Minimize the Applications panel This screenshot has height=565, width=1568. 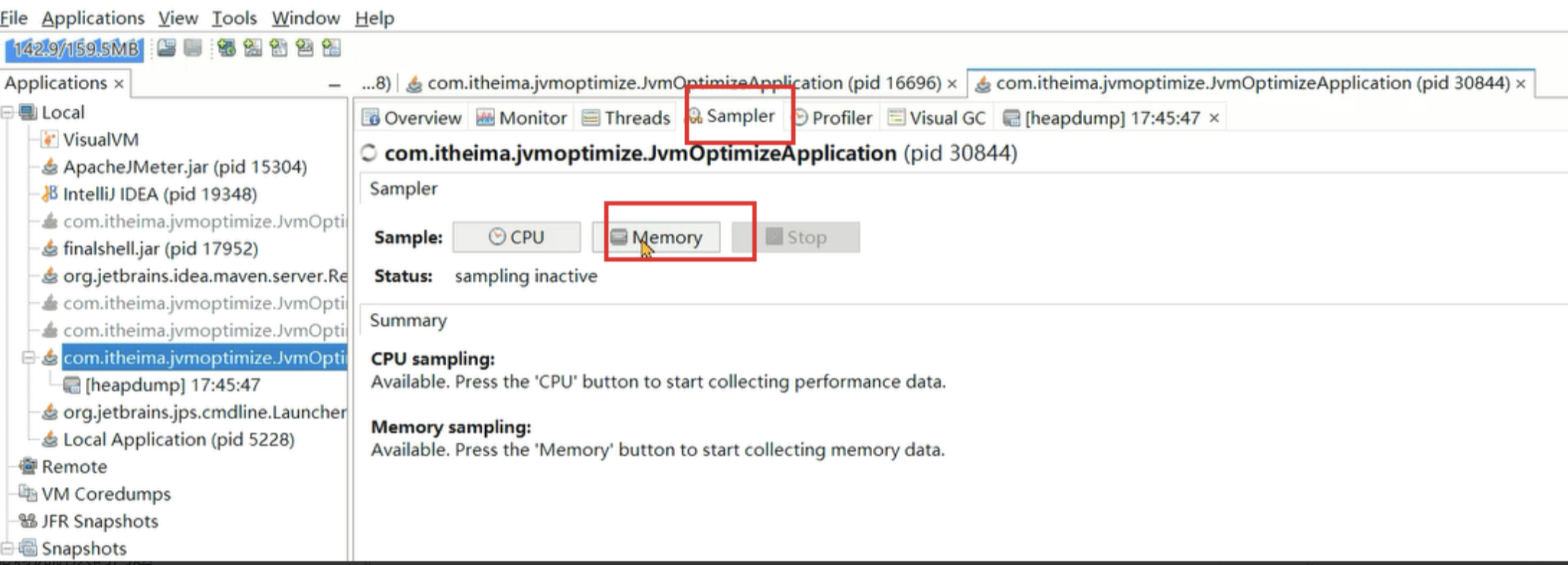[334, 85]
